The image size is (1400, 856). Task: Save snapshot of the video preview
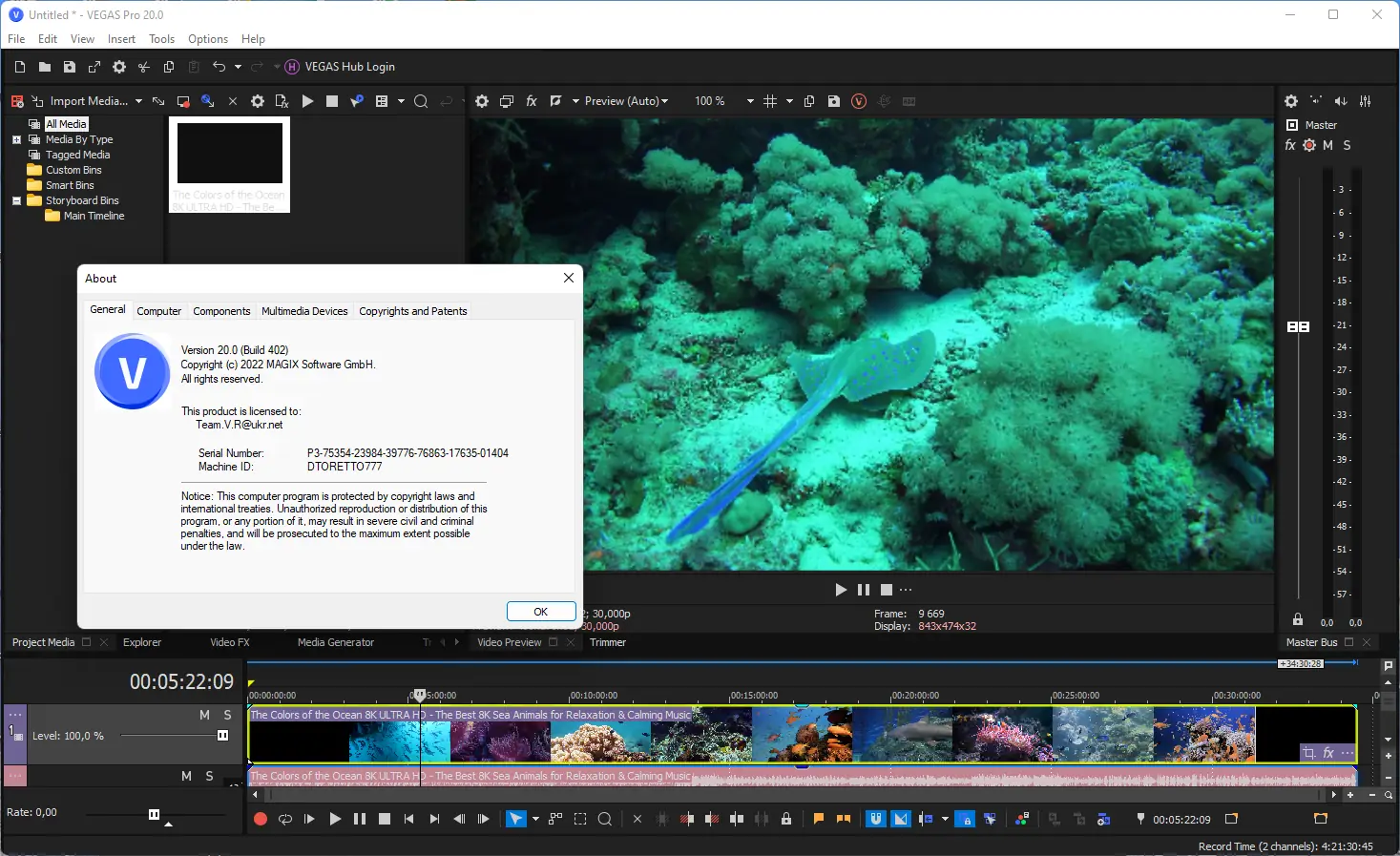point(833,101)
